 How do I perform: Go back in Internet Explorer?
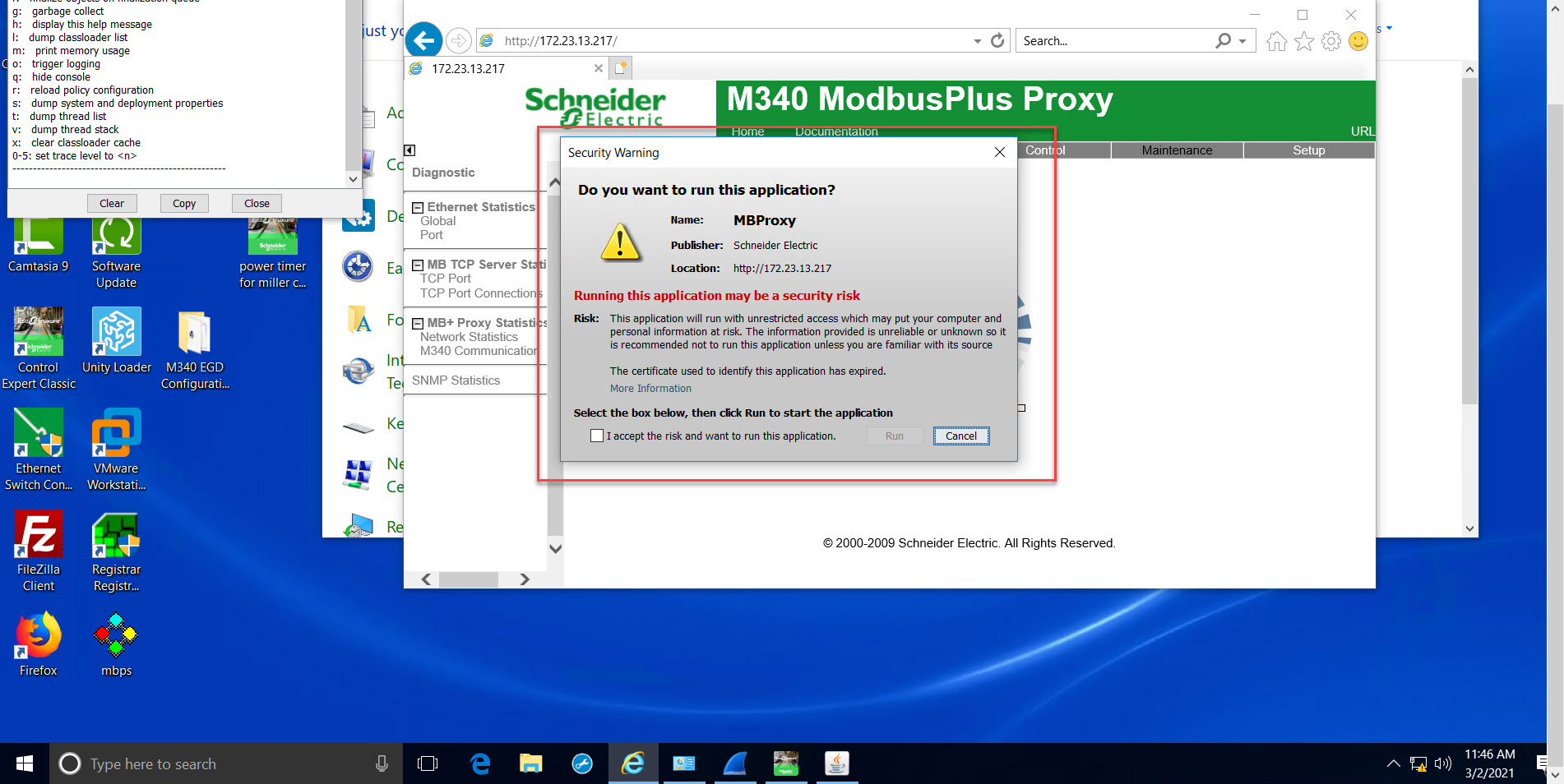424,40
